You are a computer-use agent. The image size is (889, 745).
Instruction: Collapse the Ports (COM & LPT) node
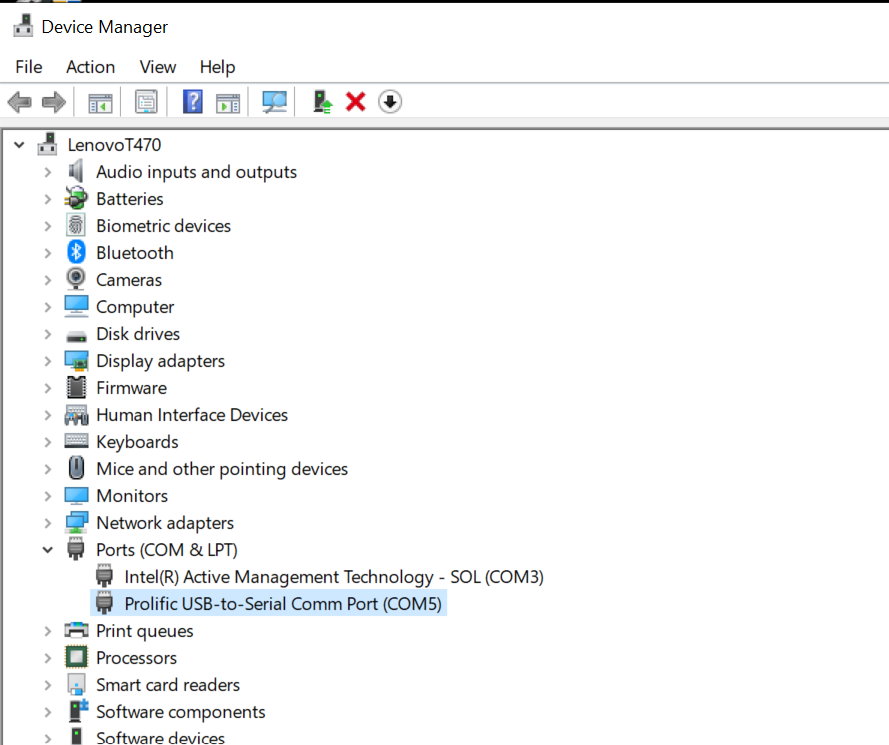pyautogui.click(x=47, y=550)
